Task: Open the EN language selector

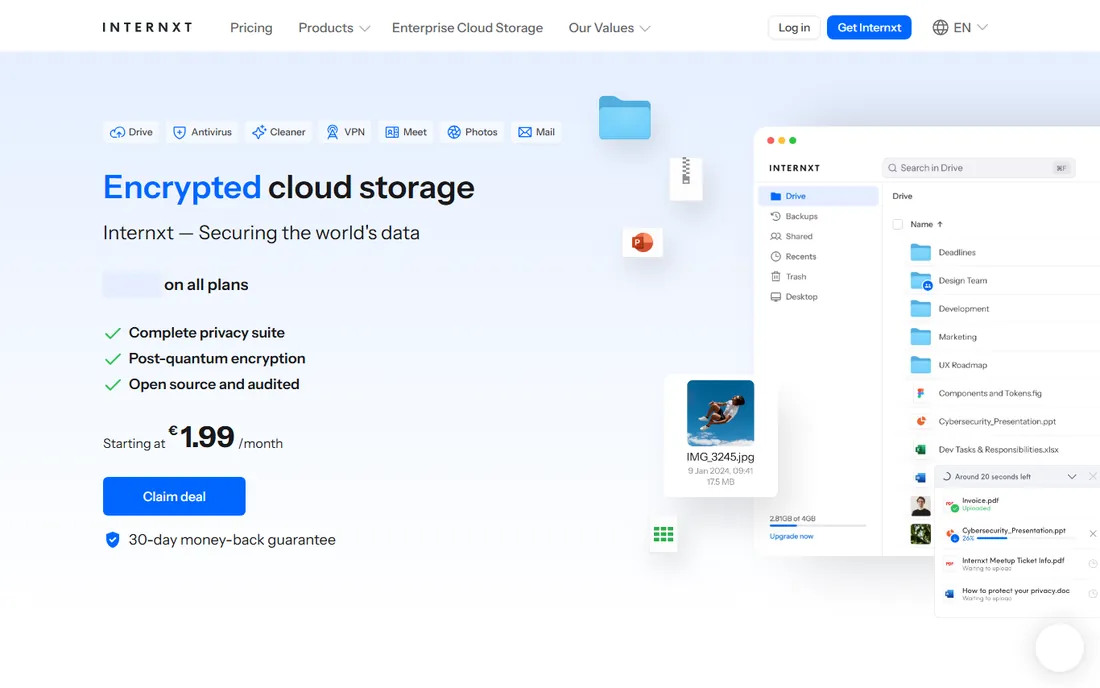Action: coord(960,27)
